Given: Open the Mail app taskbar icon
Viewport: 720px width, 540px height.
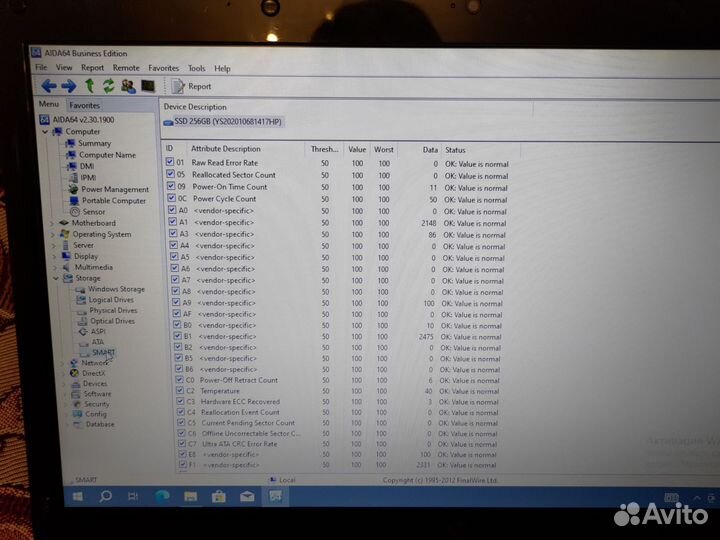Looking at the screenshot, I should pos(247,496).
